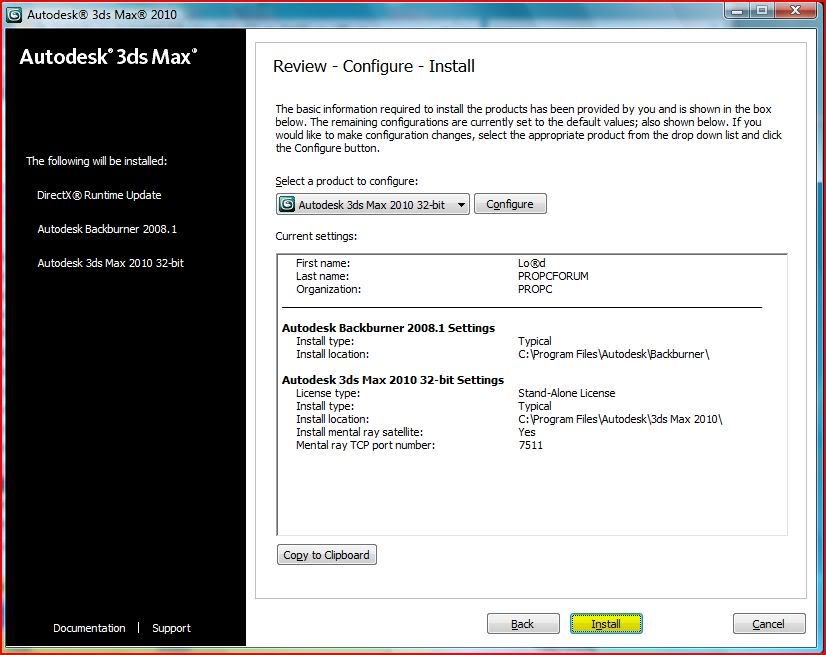Open the Support link

coord(171,628)
